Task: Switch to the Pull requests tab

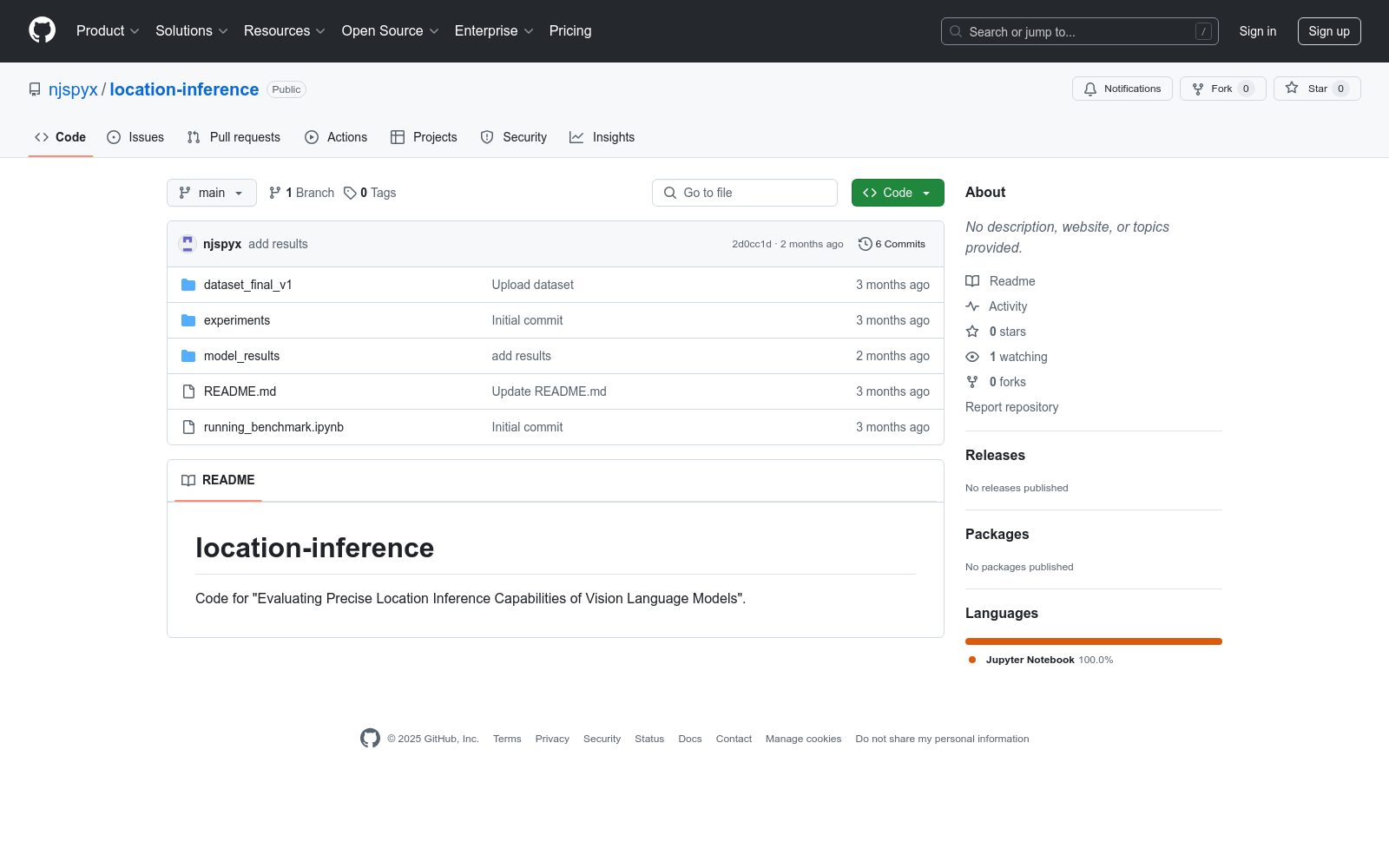Action: pos(234,137)
